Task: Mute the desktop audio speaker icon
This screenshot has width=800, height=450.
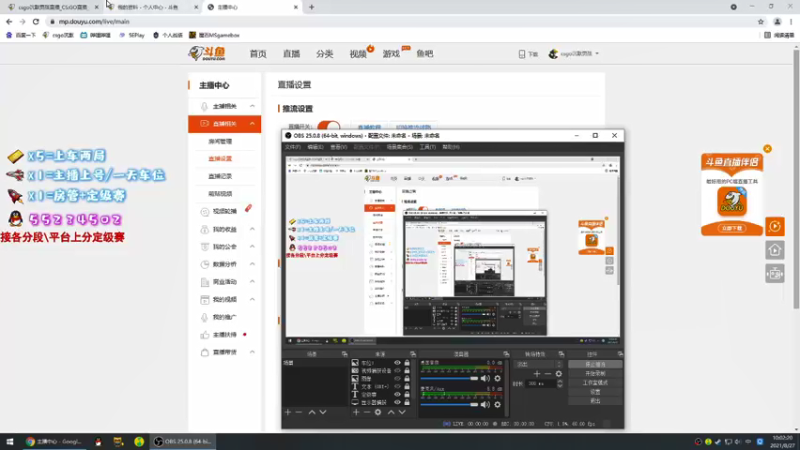Action: tap(485, 379)
